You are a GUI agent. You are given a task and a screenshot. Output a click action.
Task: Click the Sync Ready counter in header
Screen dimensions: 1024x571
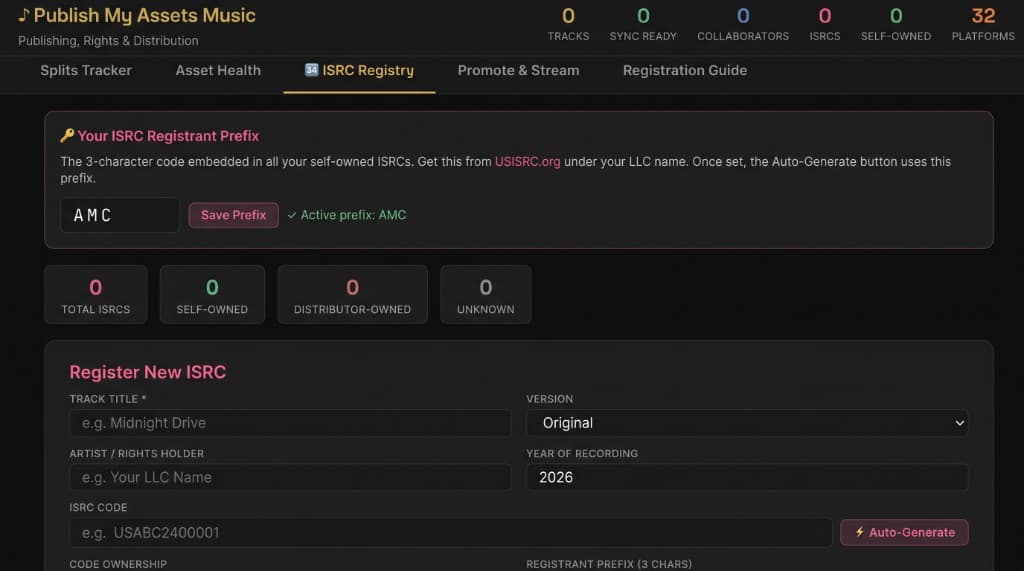click(x=643, y=24)
